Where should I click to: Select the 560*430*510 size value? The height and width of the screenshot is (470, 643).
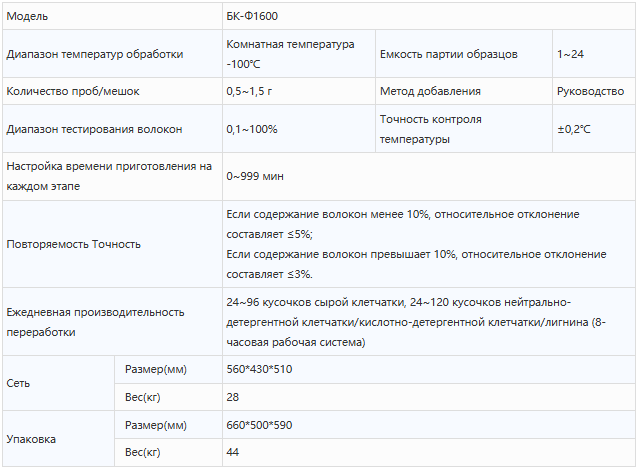pos(259,369)
